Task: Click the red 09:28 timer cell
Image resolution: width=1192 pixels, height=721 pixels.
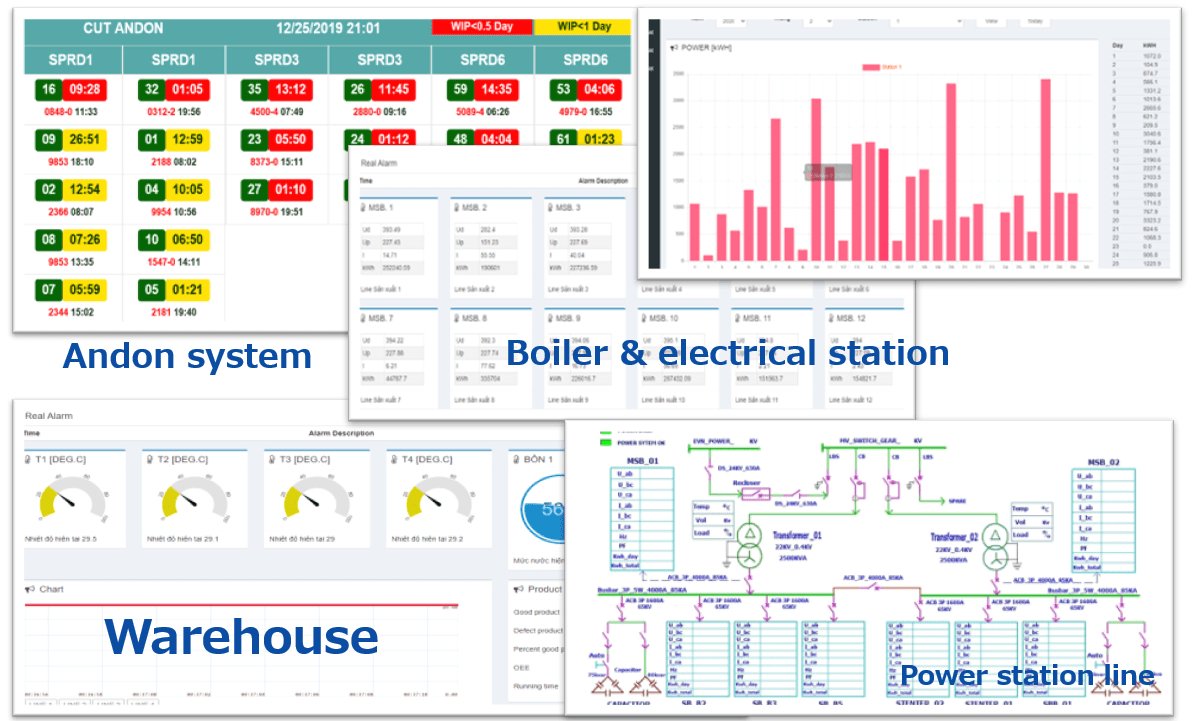Action: [84, 90]
